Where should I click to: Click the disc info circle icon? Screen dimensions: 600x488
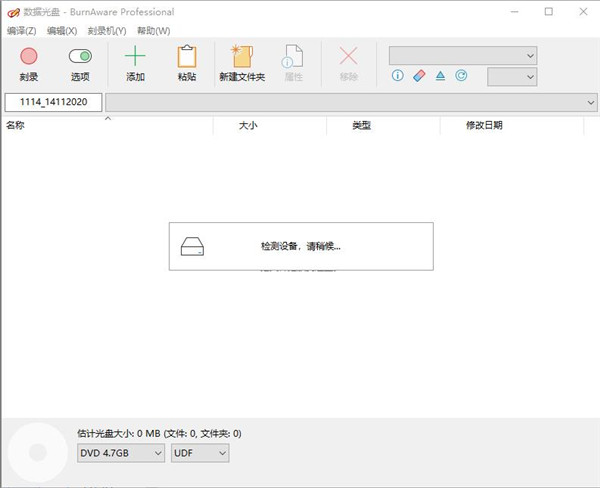point(398,75)
